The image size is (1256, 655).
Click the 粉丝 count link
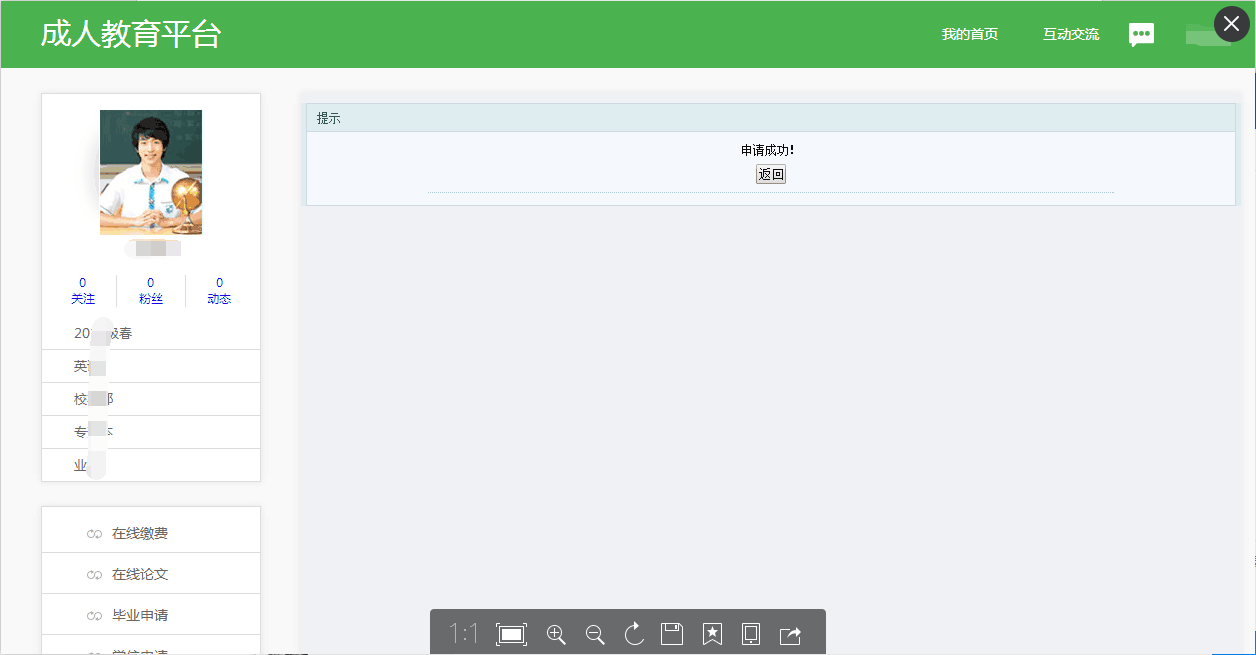(151, 291)
